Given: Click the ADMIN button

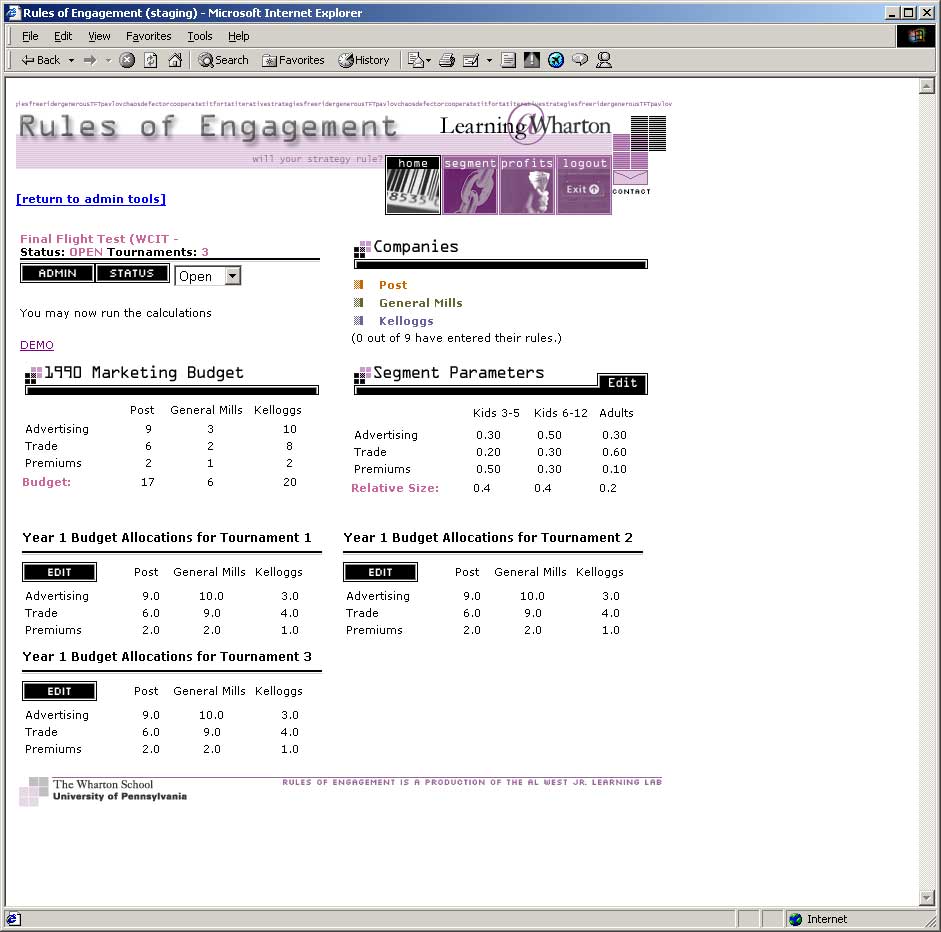Looking at the screenshot, I should tap(57, 273).
